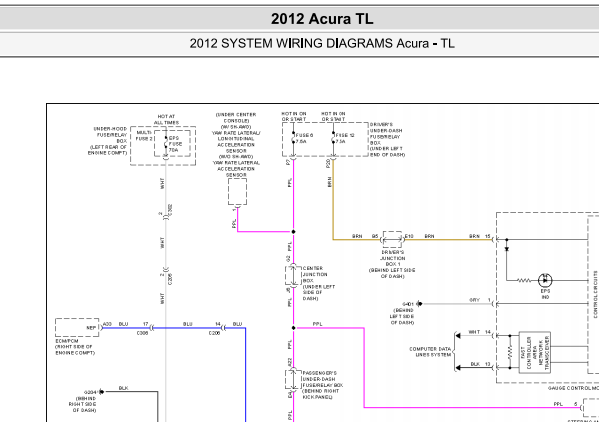
Task: Click the "UNDER-HOOD FUSE/RELAY BOX" label
Action: [110, 135]
